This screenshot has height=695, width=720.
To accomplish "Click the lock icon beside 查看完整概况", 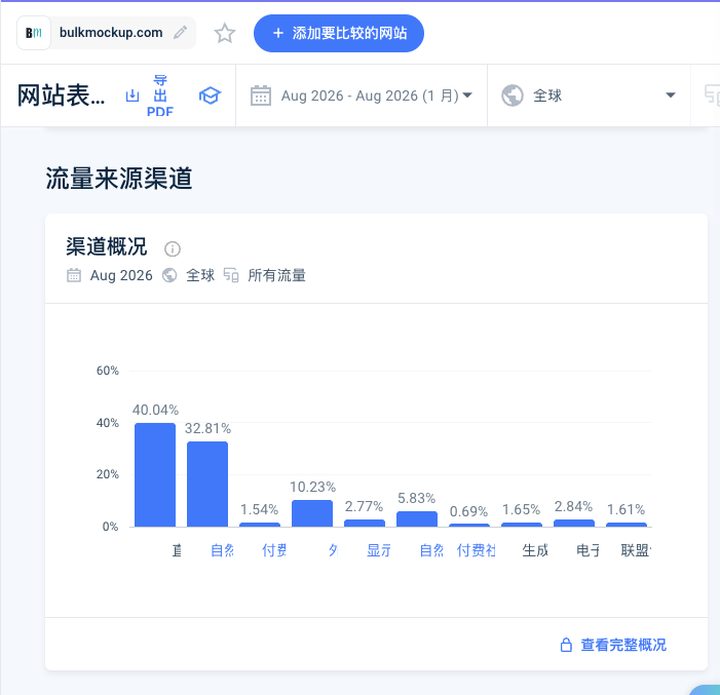I will click(566, 645).
